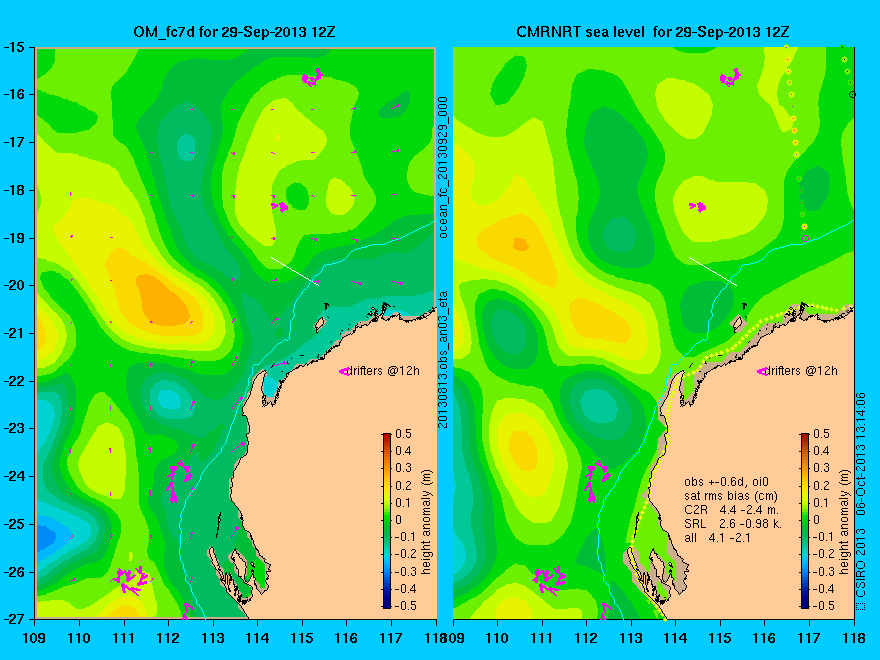Select the 'sat rms bias (cm)' text line
This screenshot has width=880, height=660.
tap(731, 496)
